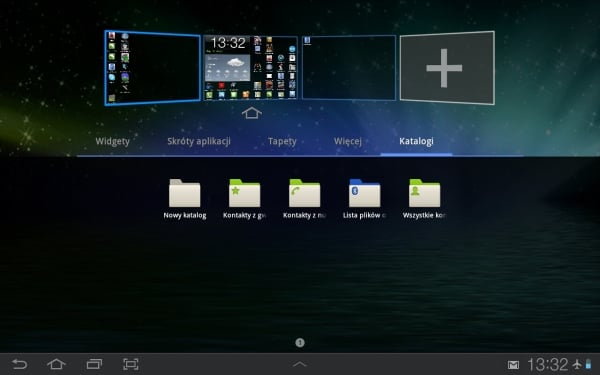Viewport: 600px width, 375px height.
Task: Expand the mini apps tray arrow
Action: [300, 364]
